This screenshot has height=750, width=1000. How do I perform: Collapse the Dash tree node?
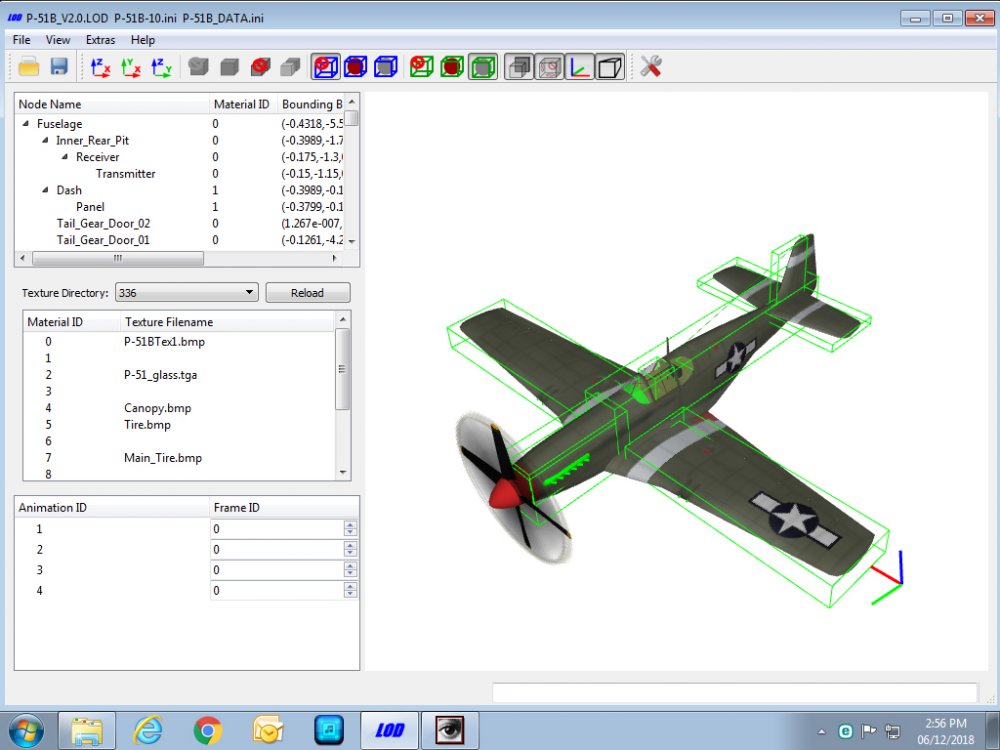45,190
